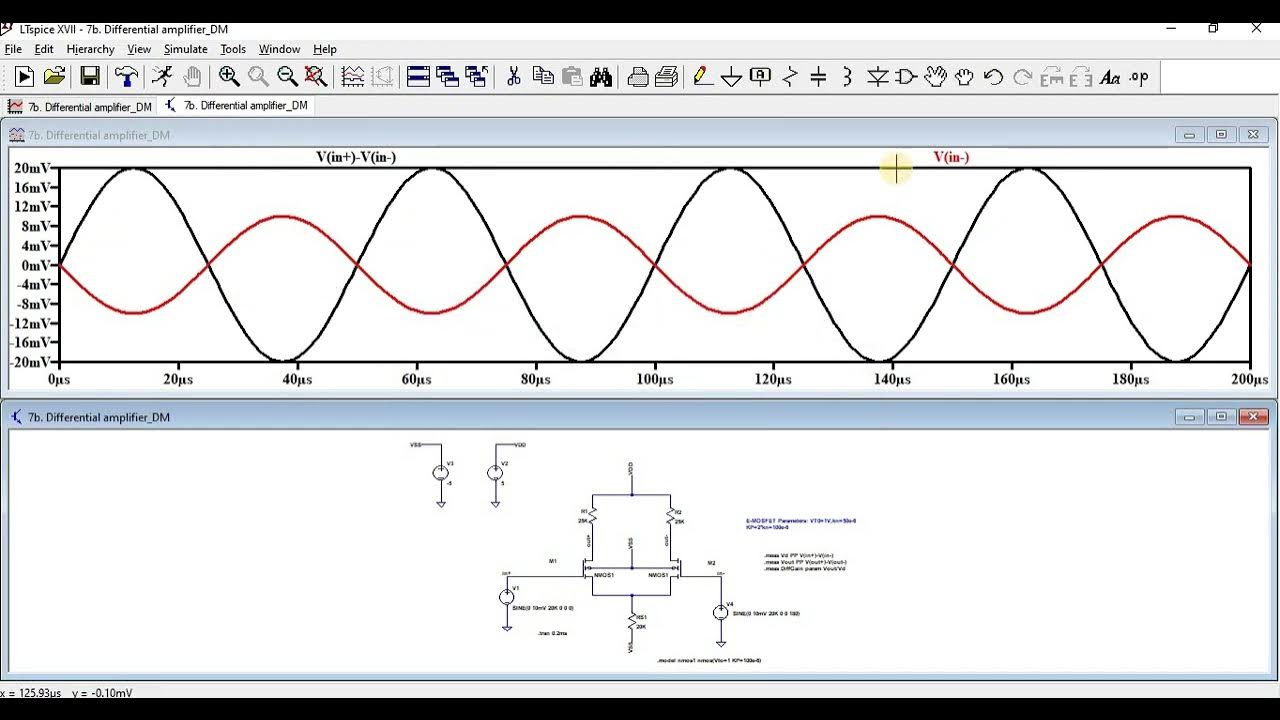This screenshot has height=720, width=1280.
Task: Click the Zoom Out magnifier icon
Action: click(287, 76)
